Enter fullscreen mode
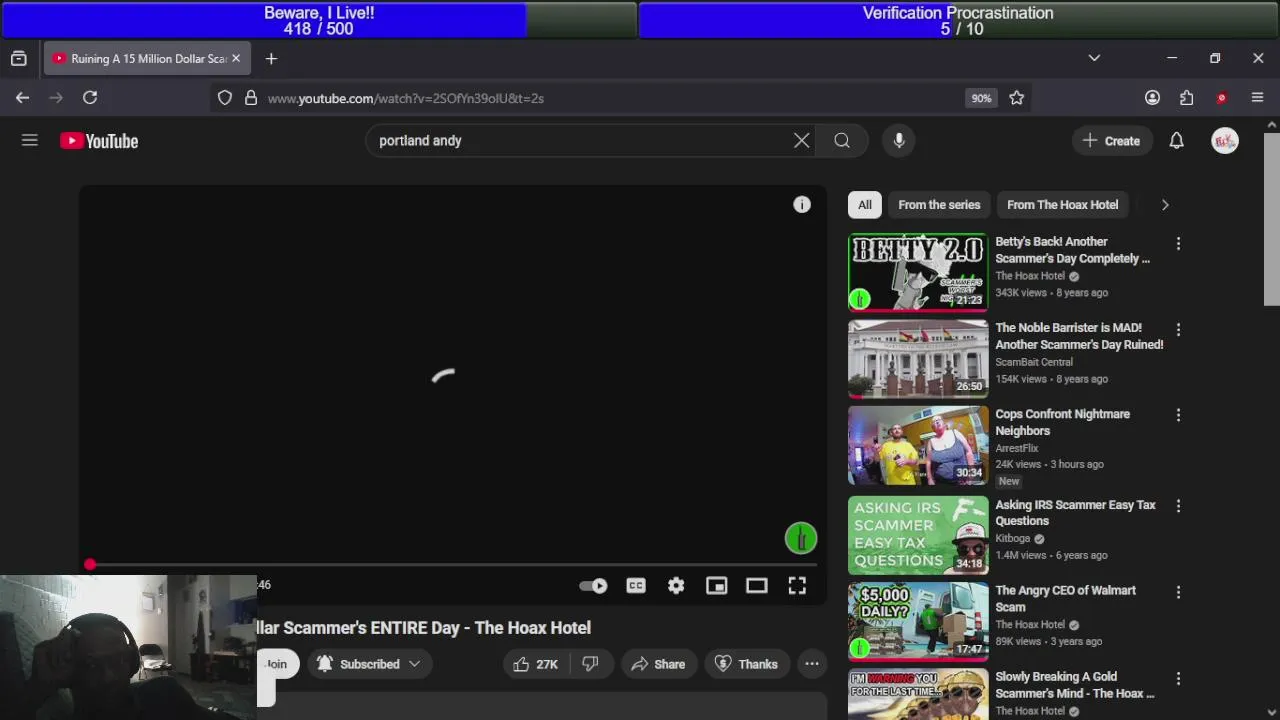This screenshot has width=1280, height=720. click(797, 586)
